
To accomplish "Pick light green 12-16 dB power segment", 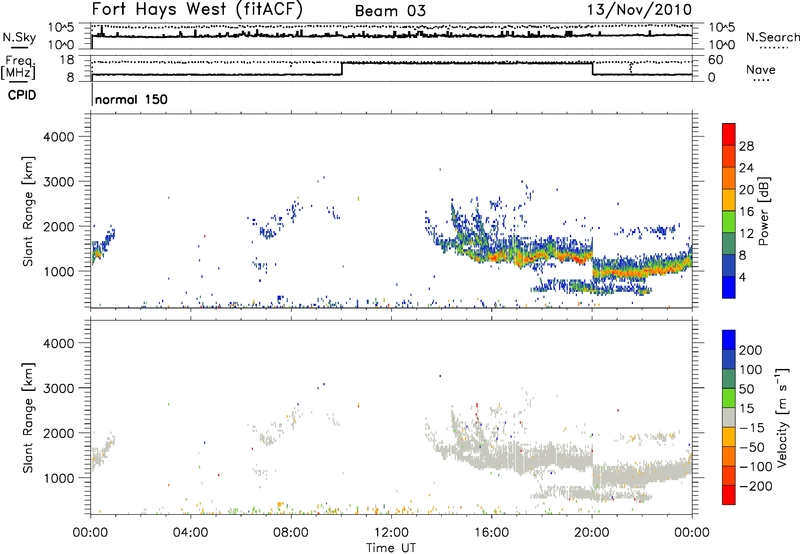I will point(729,220).
